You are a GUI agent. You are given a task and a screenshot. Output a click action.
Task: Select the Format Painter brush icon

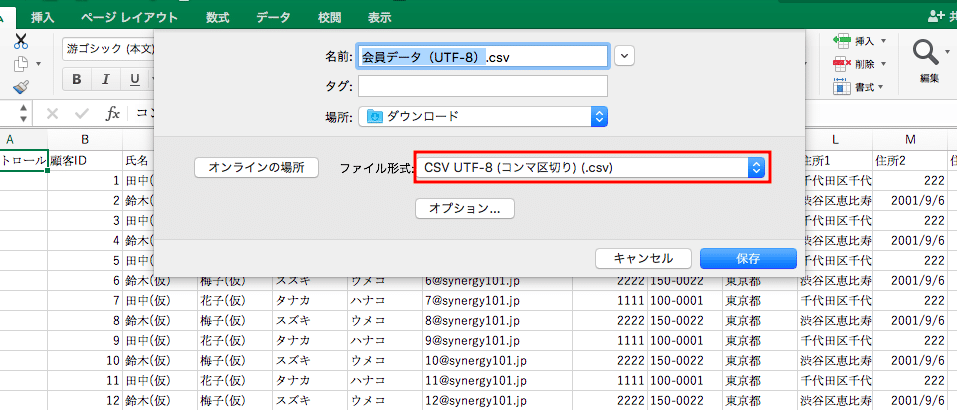click(x=21, y=86)
